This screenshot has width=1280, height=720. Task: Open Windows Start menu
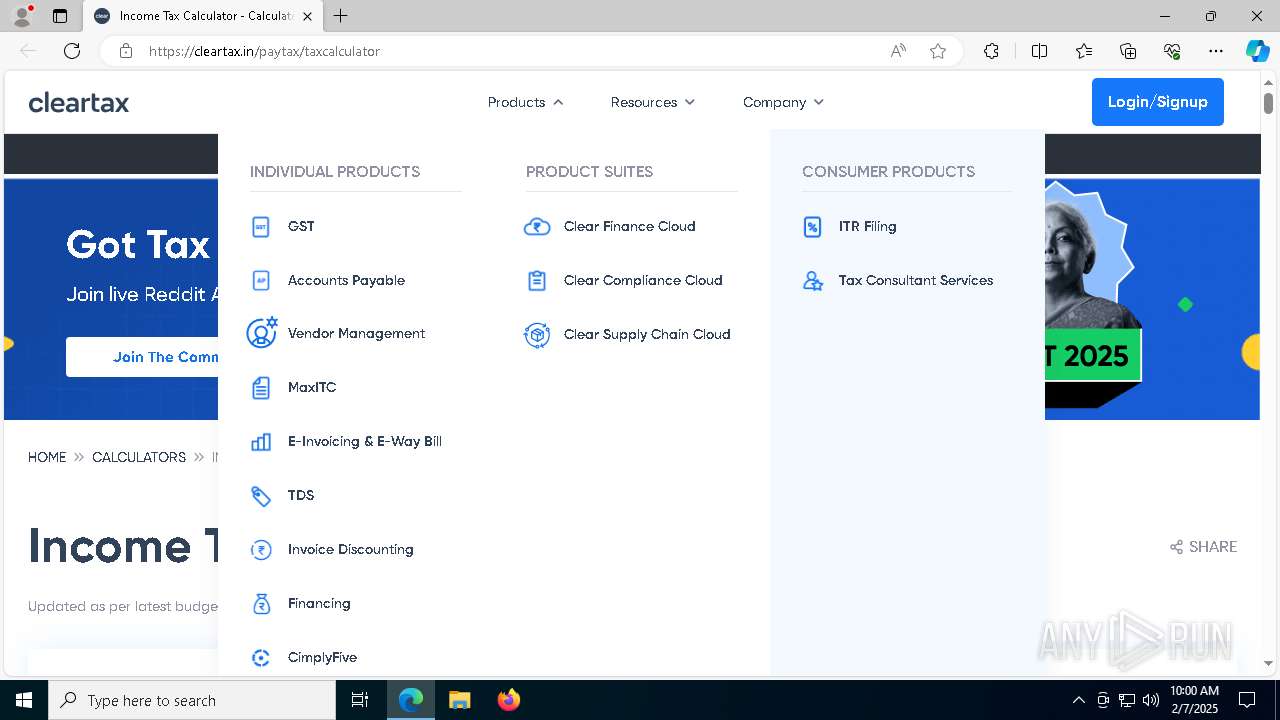coord(24,700)
